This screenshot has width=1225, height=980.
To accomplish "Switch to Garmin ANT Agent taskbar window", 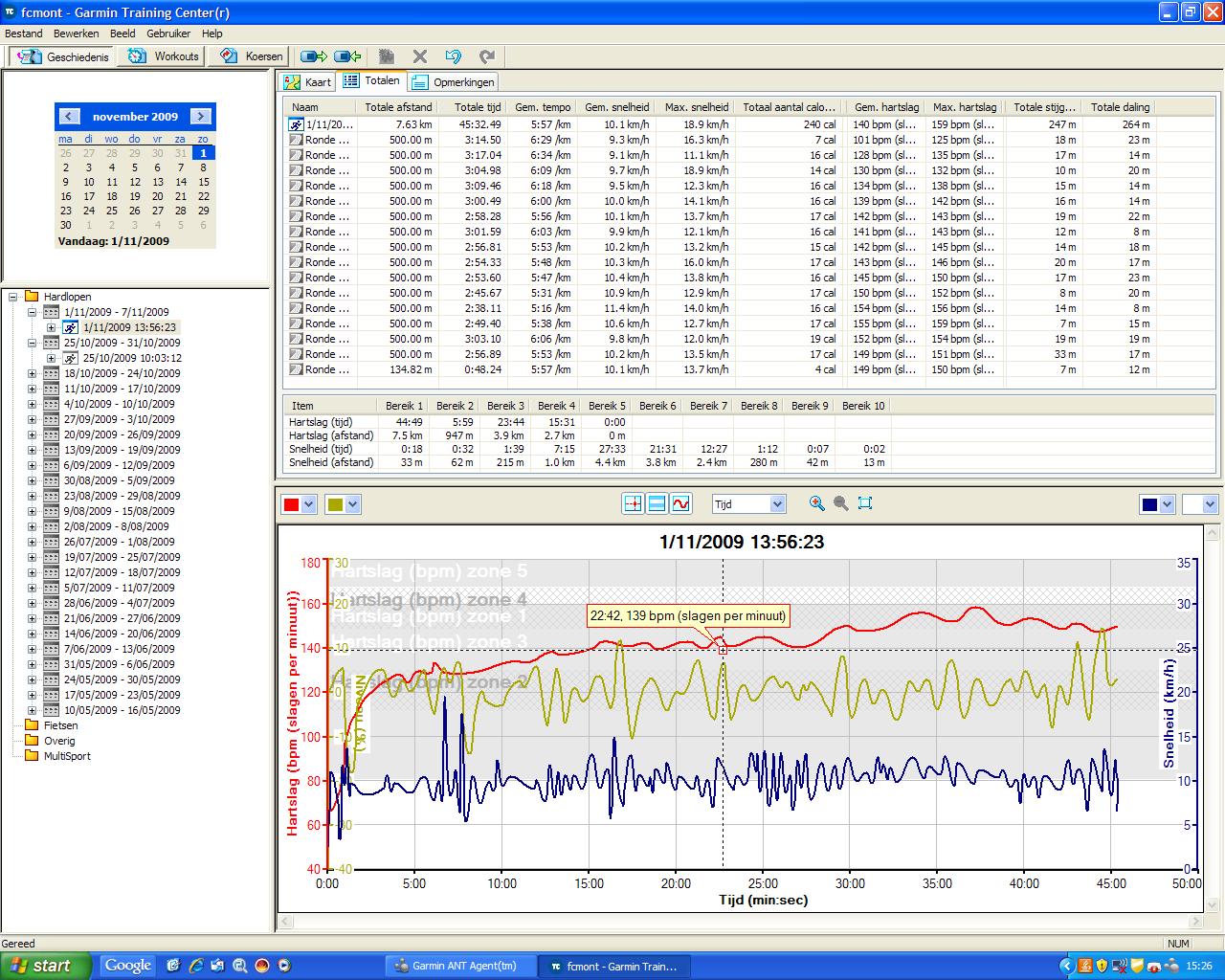I will 459,966.
